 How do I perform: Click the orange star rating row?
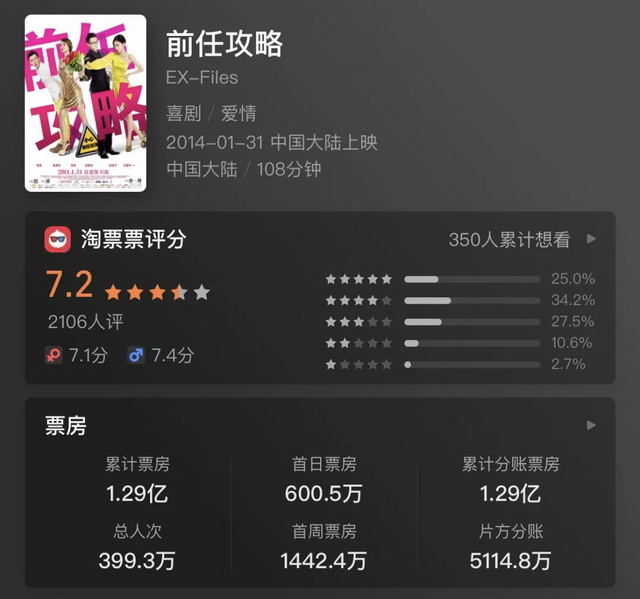pyautogui.click(x=158, y=293)
